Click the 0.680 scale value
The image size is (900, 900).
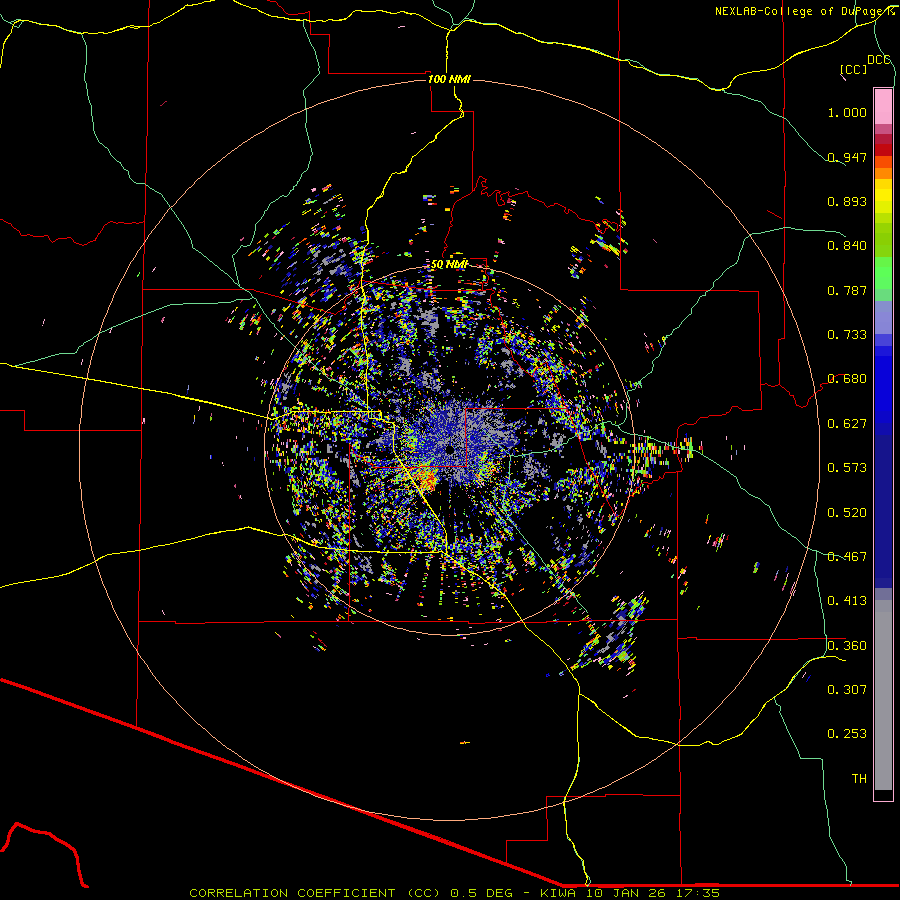tap(847, 379)
